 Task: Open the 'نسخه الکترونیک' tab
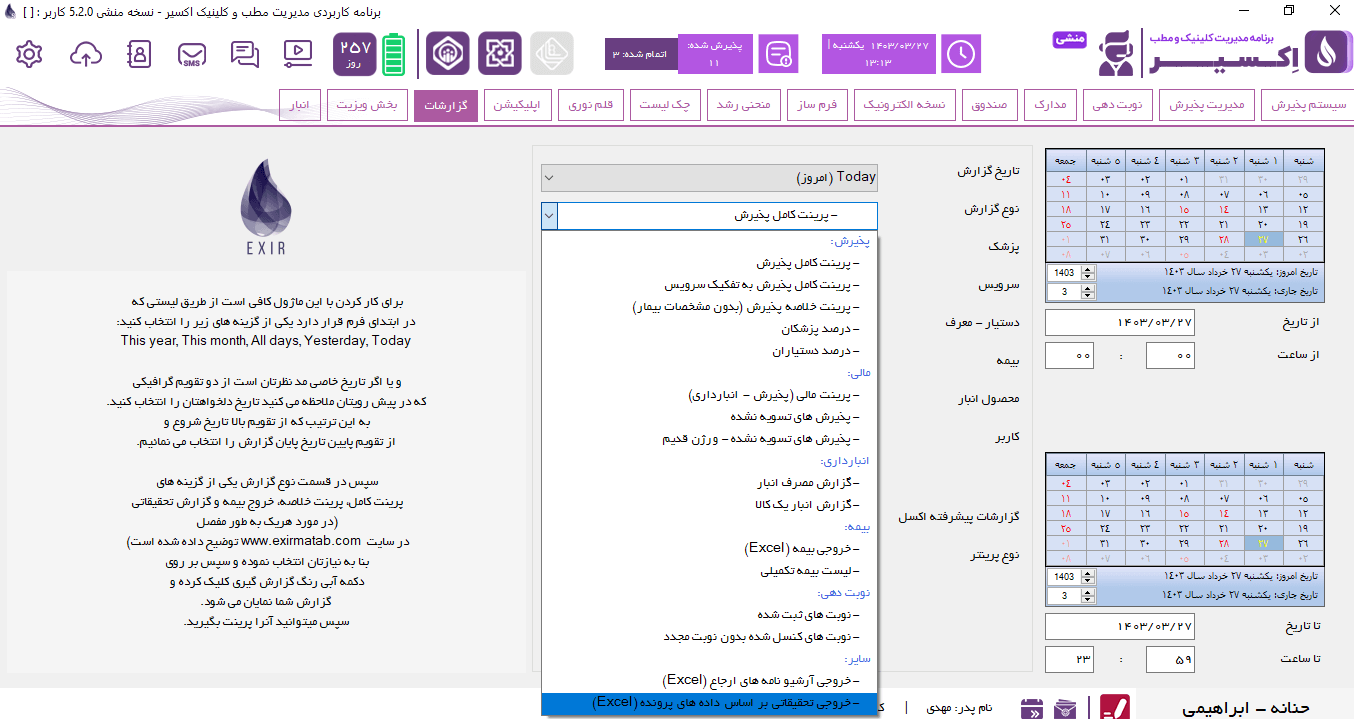(907, 105)
